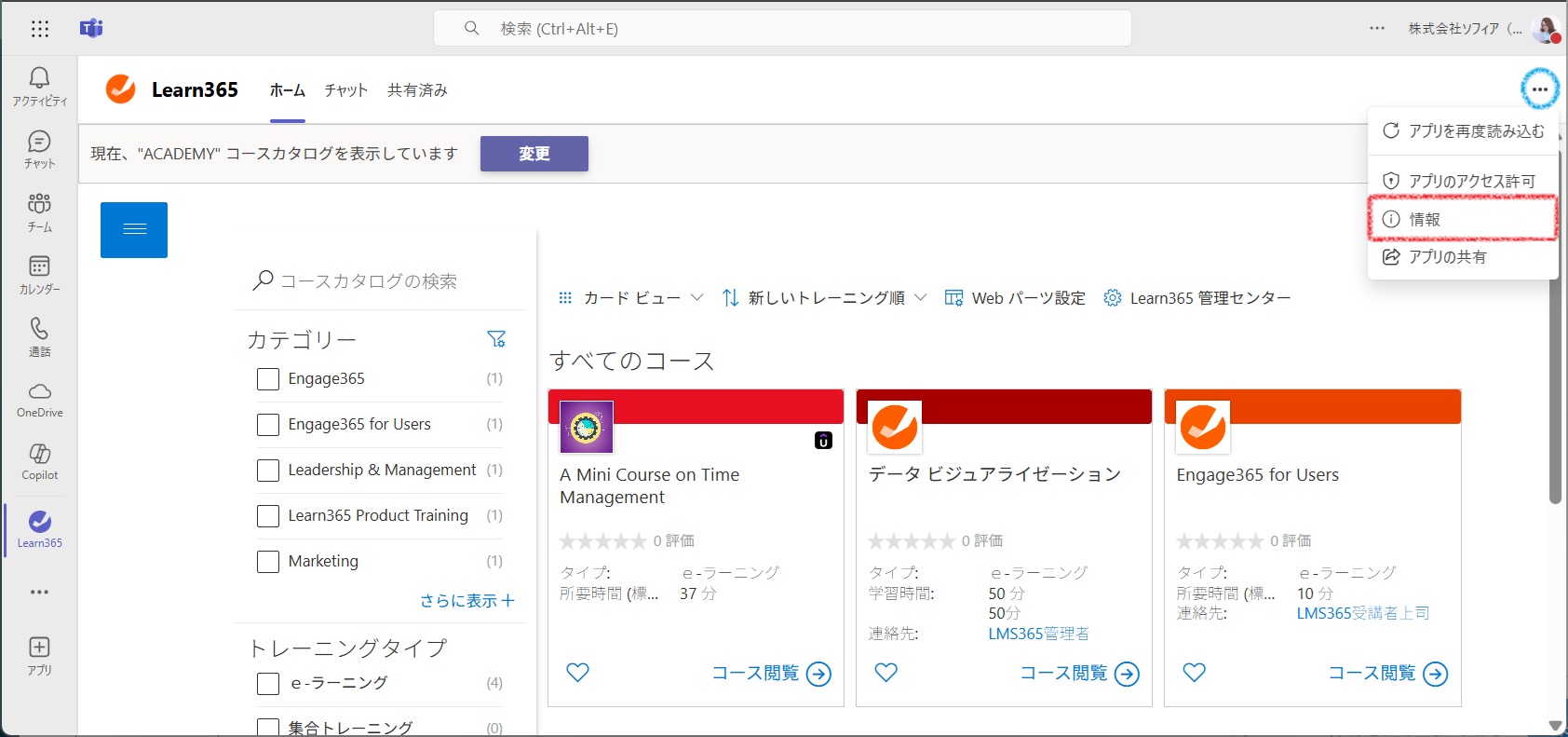Open the Calendar in sidebar

coord(39,275)
